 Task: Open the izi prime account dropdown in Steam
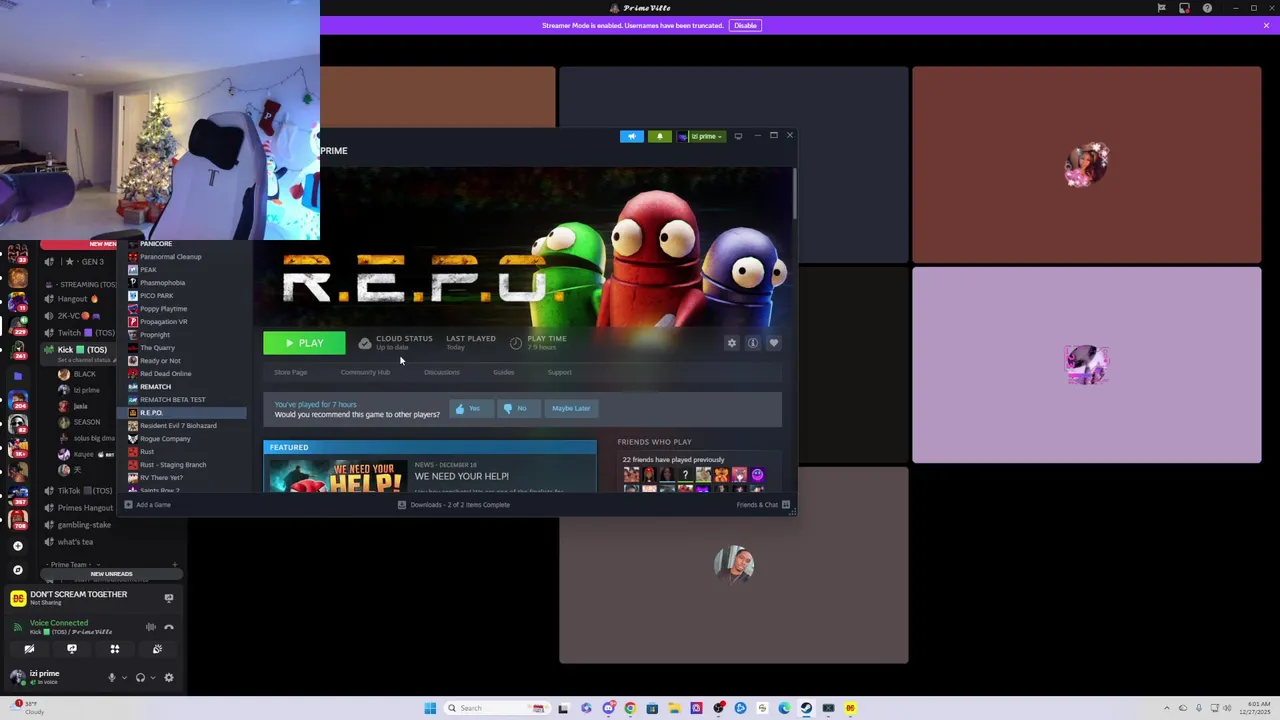701,136
